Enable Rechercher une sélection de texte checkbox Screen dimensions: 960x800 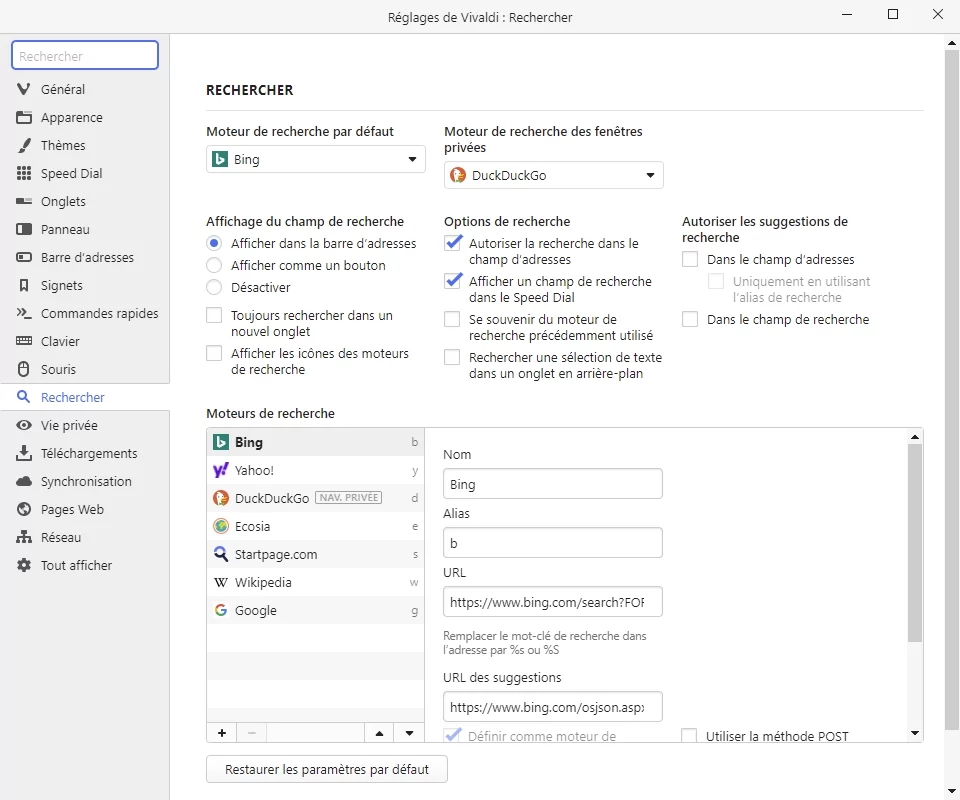(452, 357)
